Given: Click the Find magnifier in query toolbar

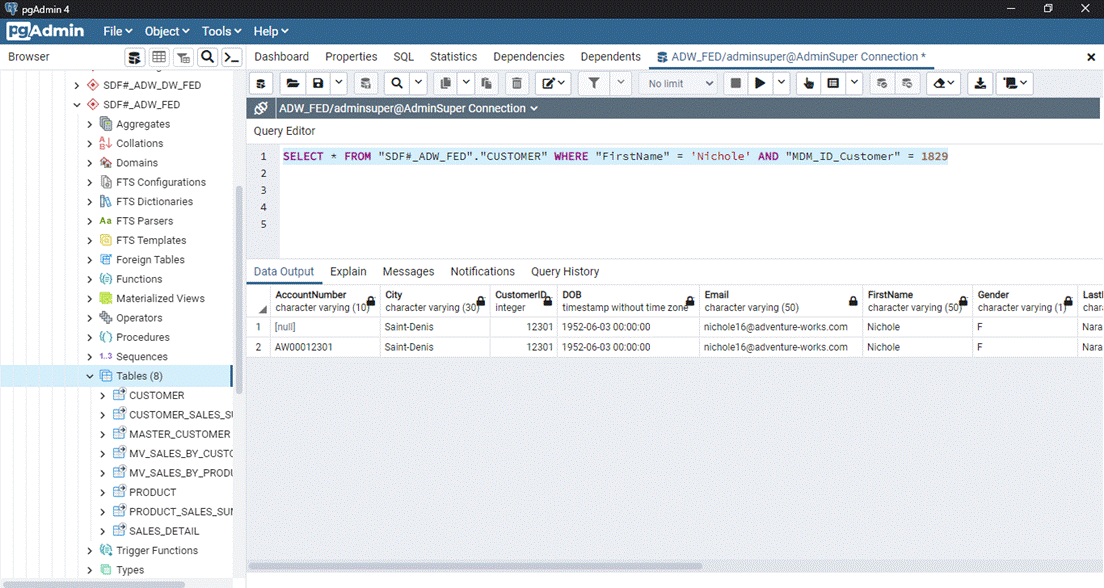Looking at the screenshot, I should (397, 84).
